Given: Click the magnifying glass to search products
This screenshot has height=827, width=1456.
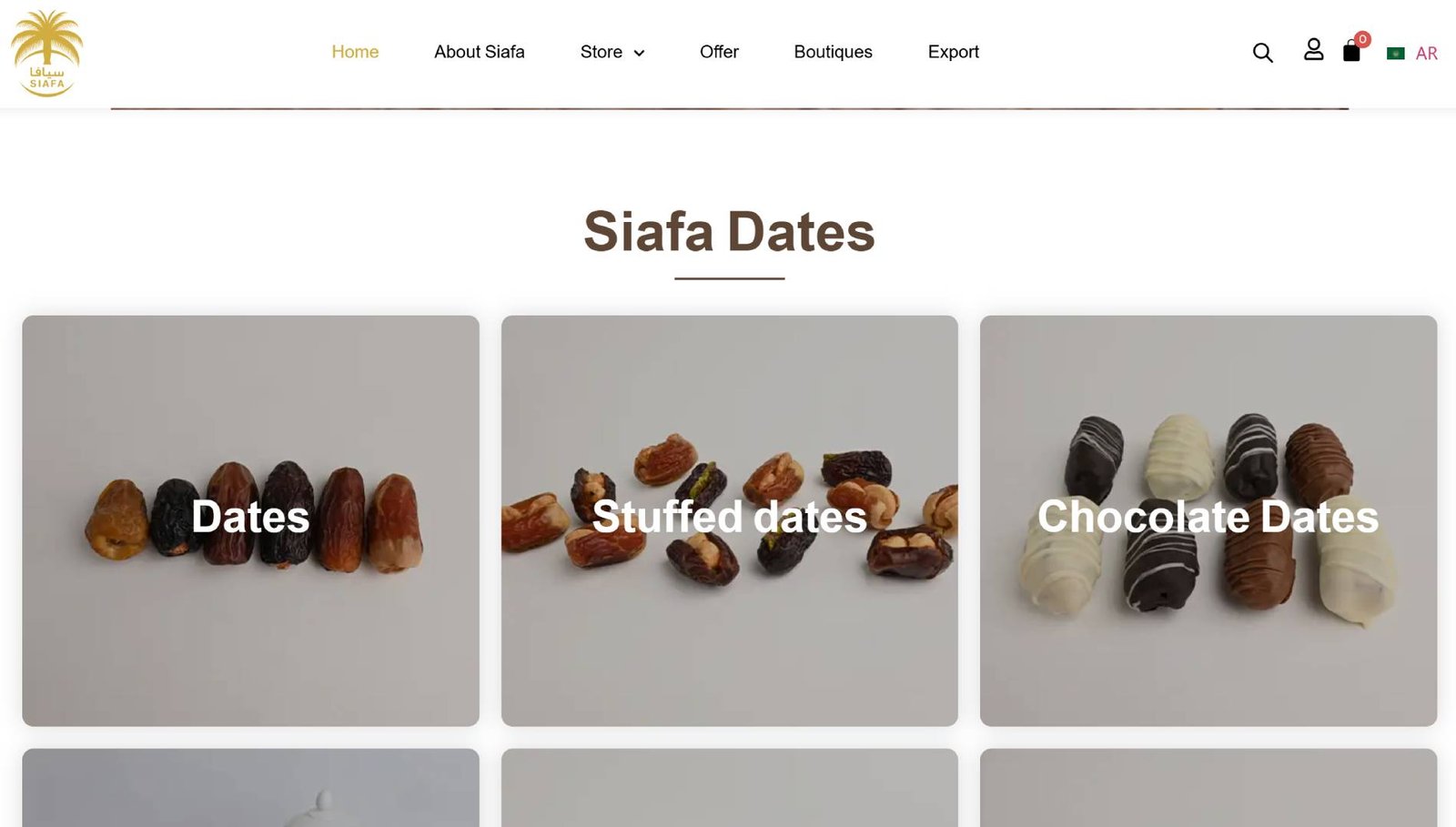Looking at the screenshot, I should pos(1262,52).
